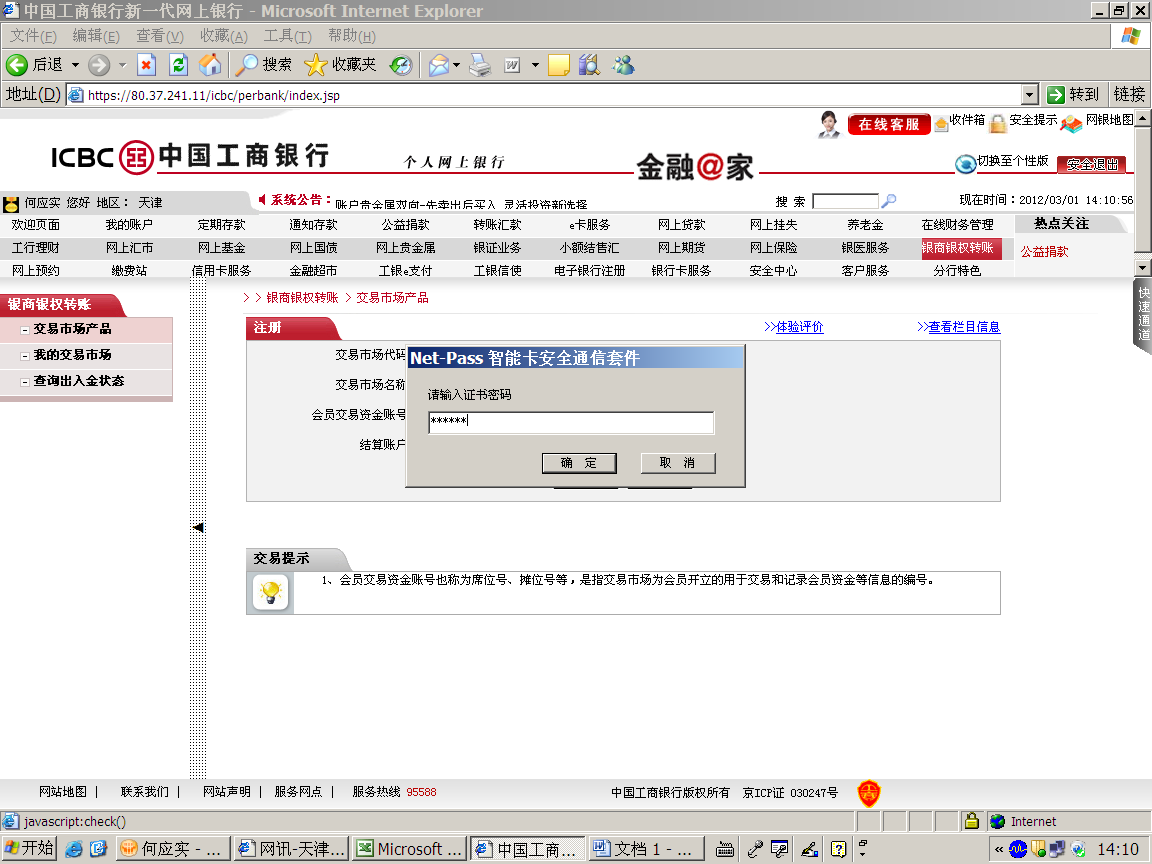
Task: Open the 快速通道 side tab
Action: [x=1143, y=314]
